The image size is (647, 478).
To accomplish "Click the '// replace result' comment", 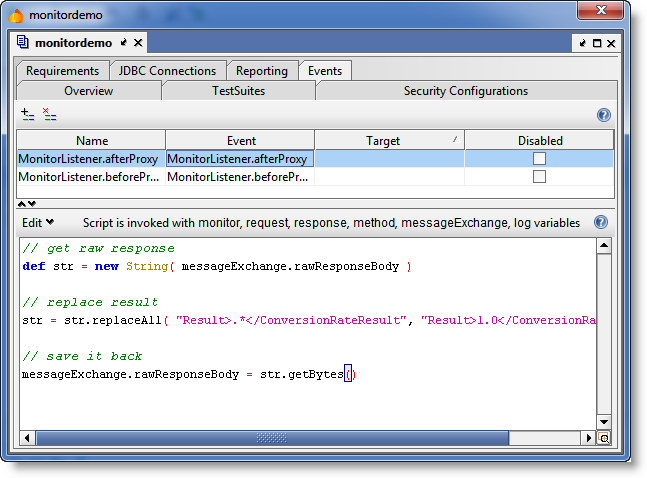I will tap(90, 302).
